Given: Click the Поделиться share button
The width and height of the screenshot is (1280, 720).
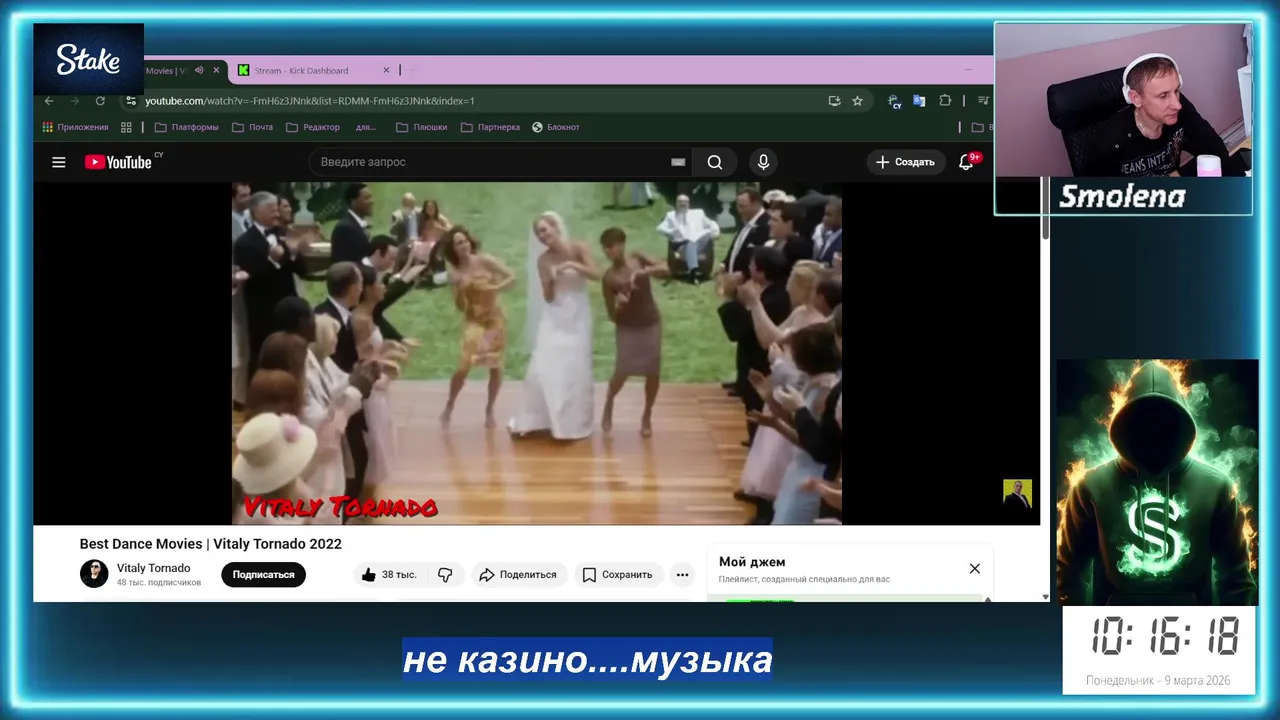Looking at the screenshot, I should (517, 575).
